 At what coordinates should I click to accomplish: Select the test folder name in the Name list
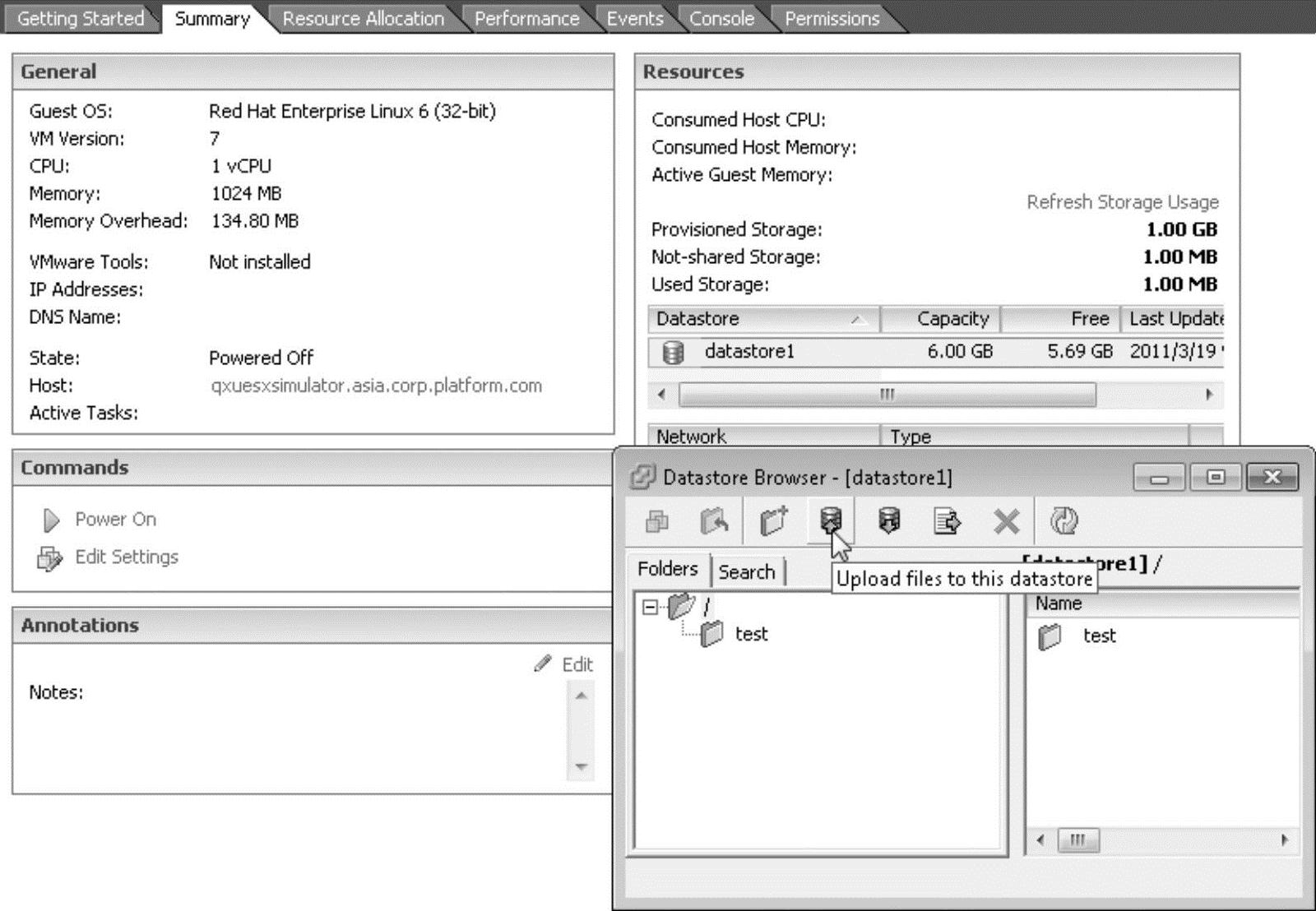[1099, 636]
